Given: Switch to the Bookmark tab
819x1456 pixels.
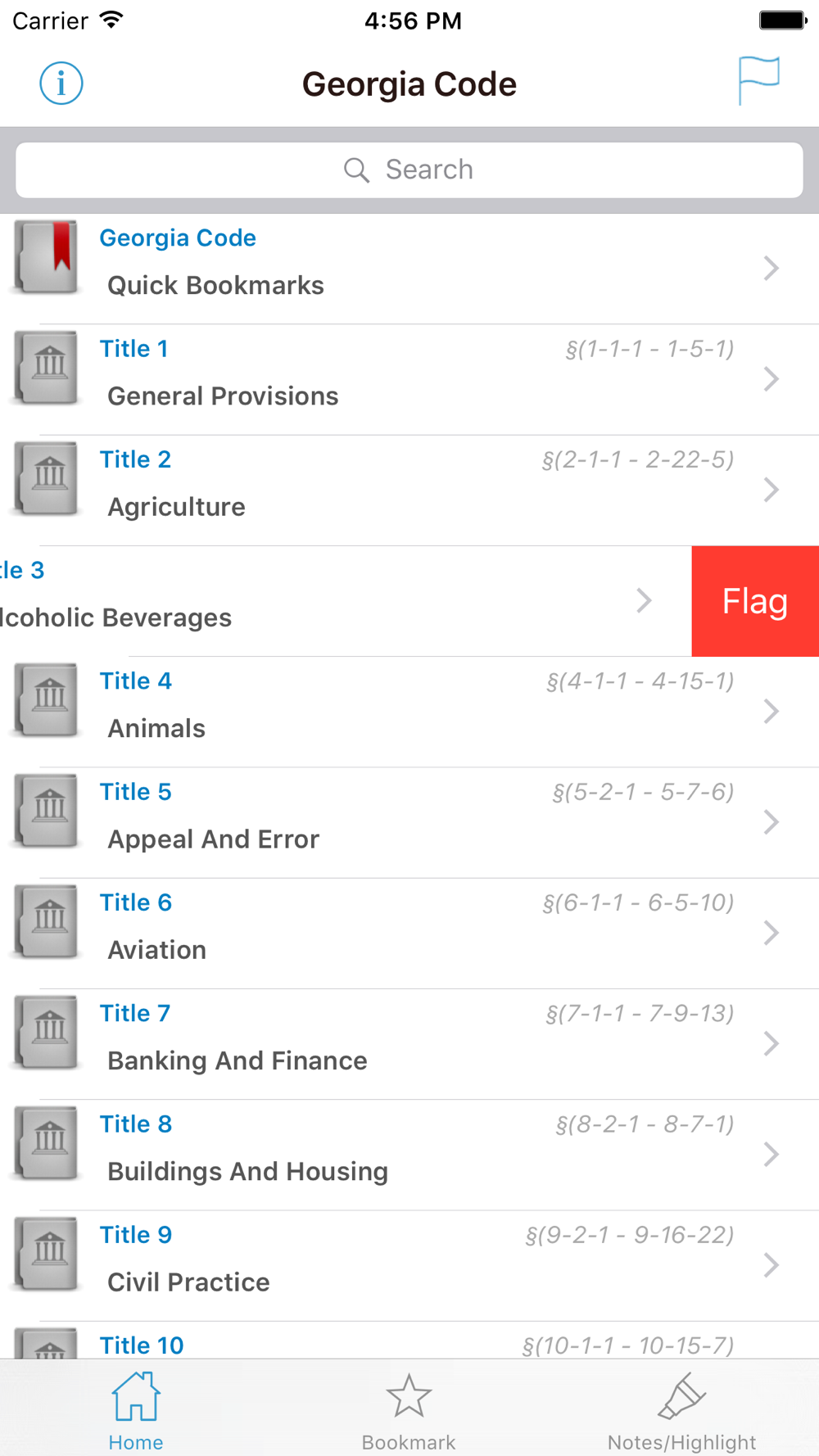Looking at the screenshot, I should (409, 1410).
